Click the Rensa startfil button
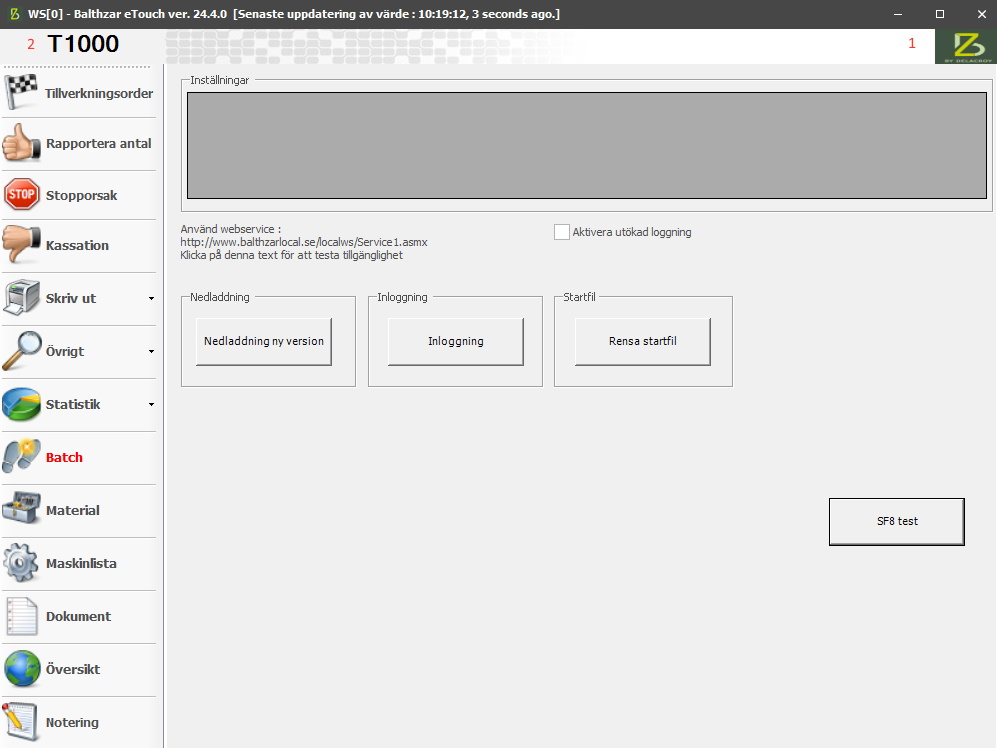The height and width of the screenshot is (748, 997). click(643, 342)
